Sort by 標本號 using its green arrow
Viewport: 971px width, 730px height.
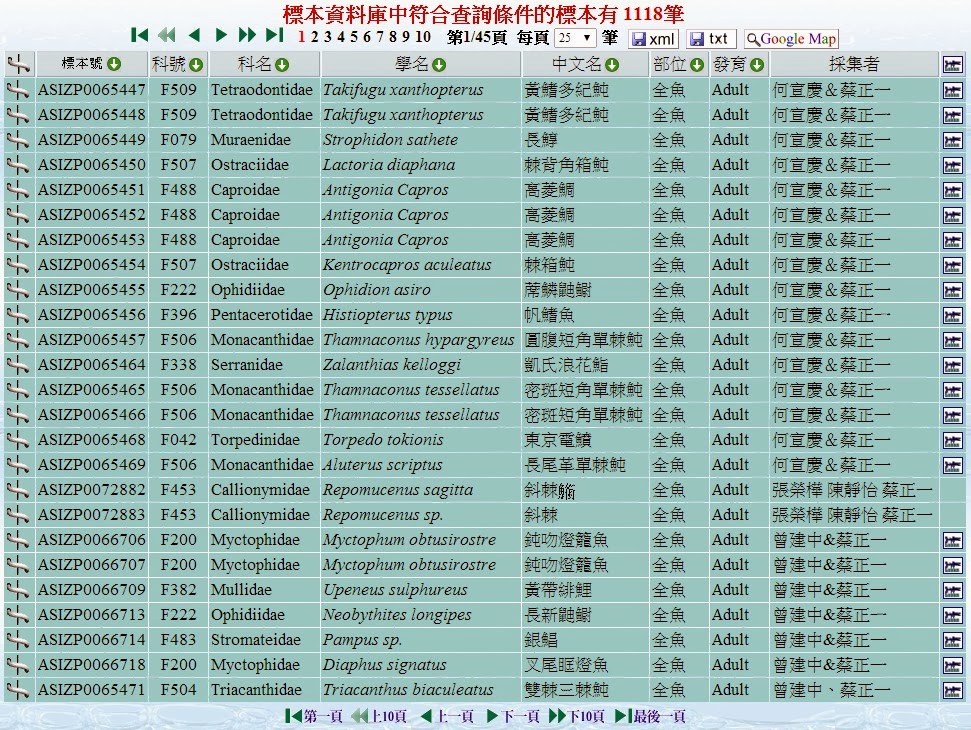pos(114,65)
